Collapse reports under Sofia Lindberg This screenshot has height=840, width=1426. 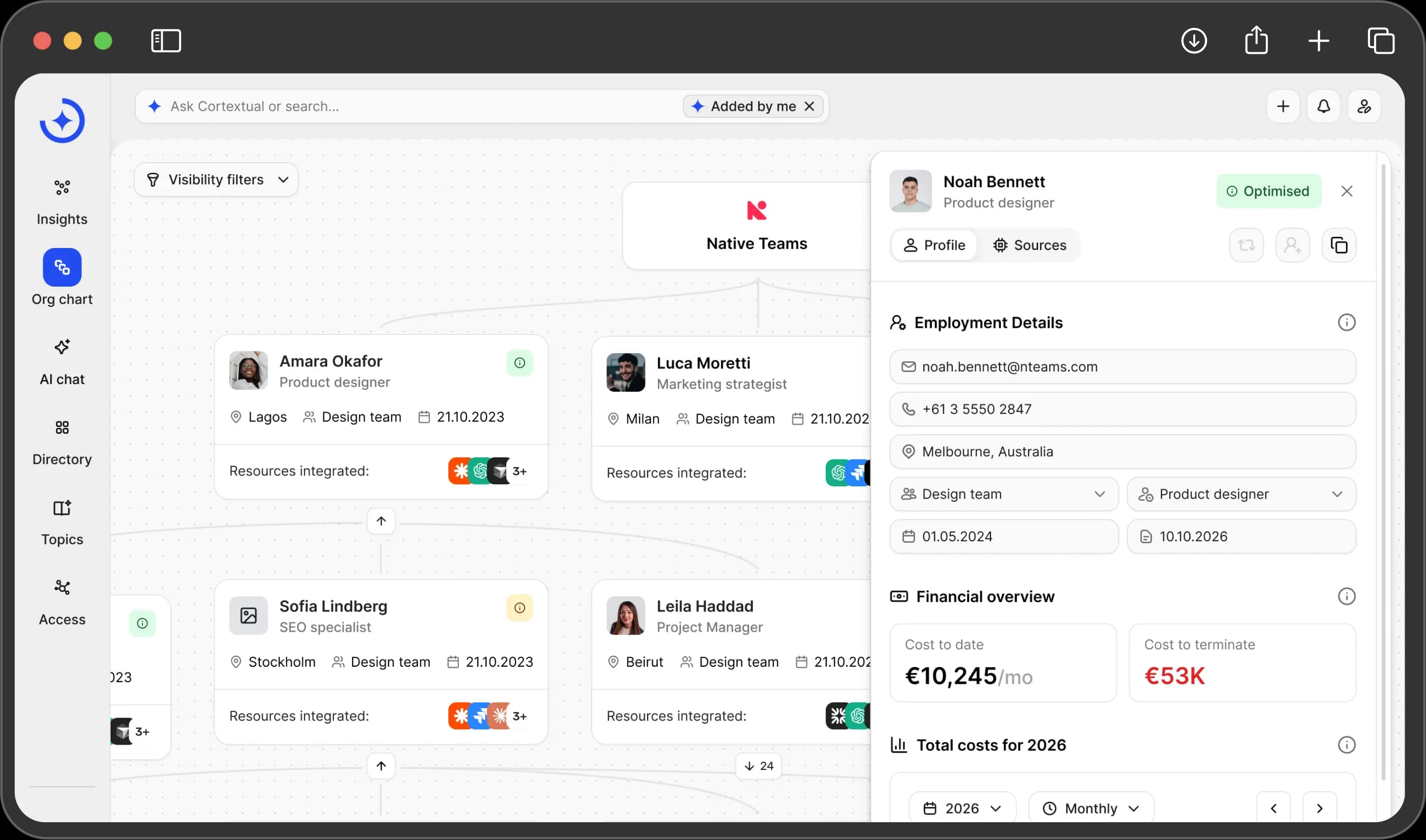pyautogui.click(x=381, y=766)
